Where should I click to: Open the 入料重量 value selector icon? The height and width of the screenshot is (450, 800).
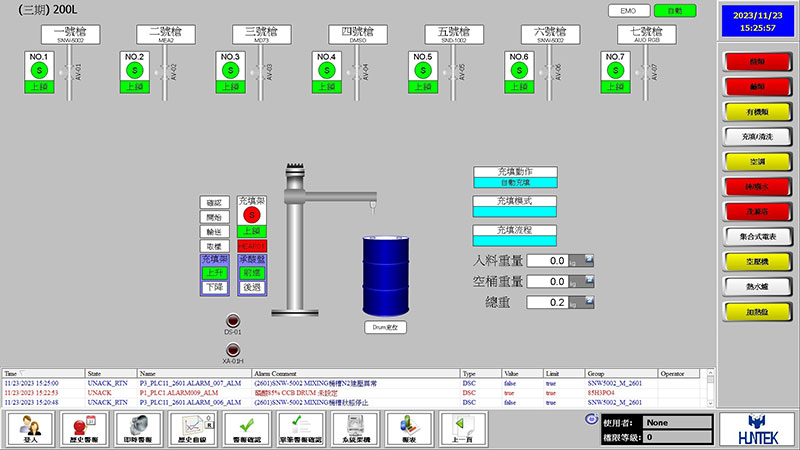589,261
